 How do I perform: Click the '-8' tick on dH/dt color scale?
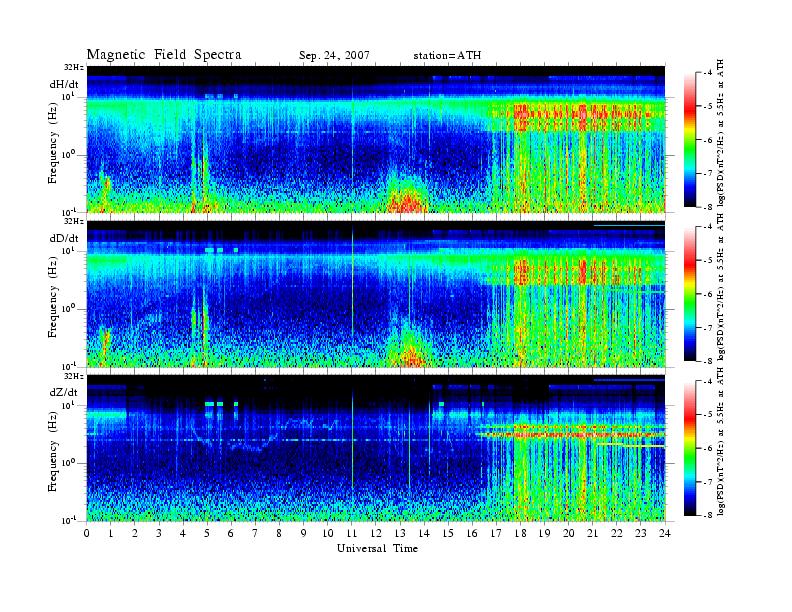(707, 207)
